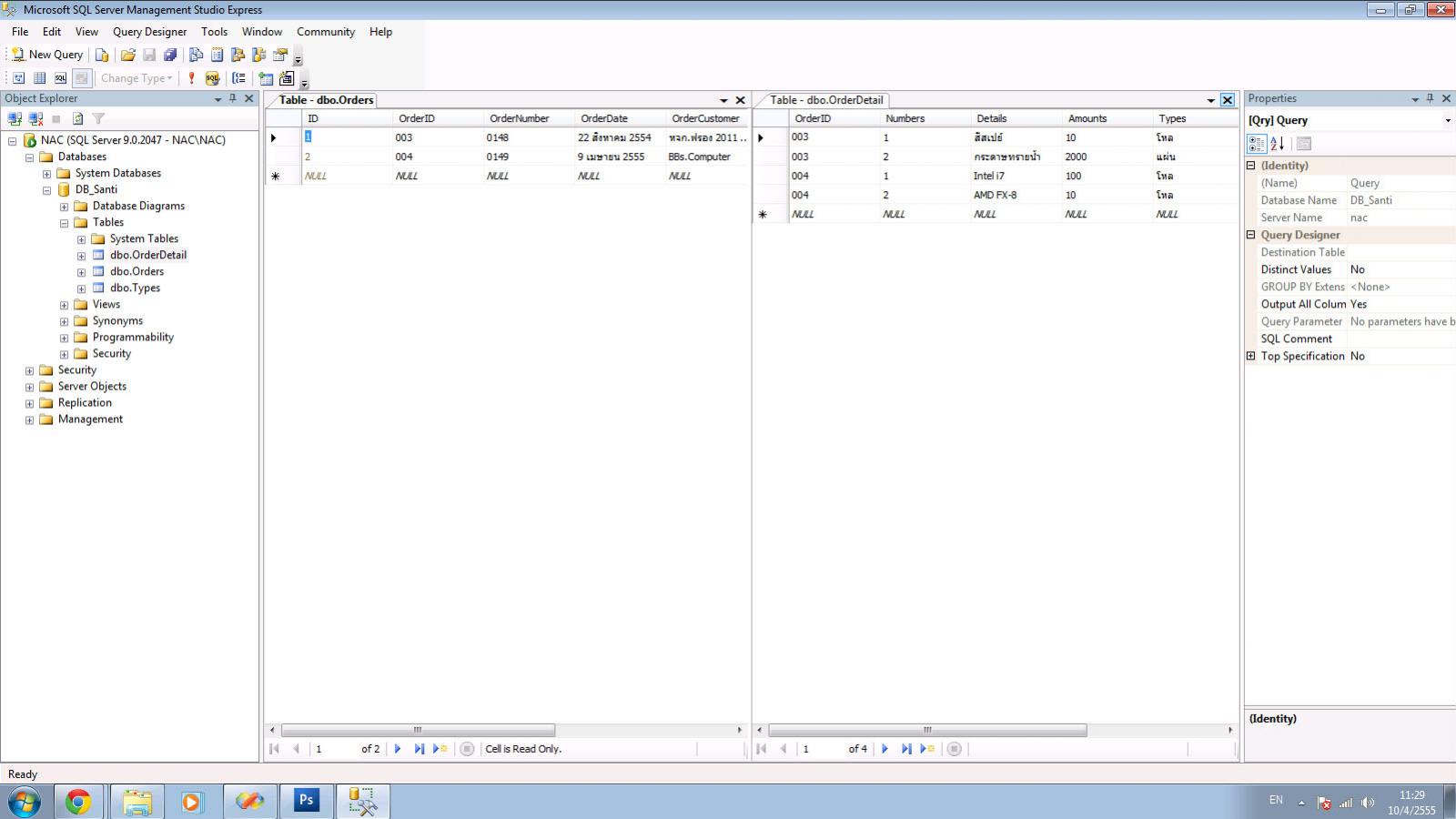The width and height of the screenshot is (1456, 819).
Task: Select dbo.Types table in tree
Action: 135,288
